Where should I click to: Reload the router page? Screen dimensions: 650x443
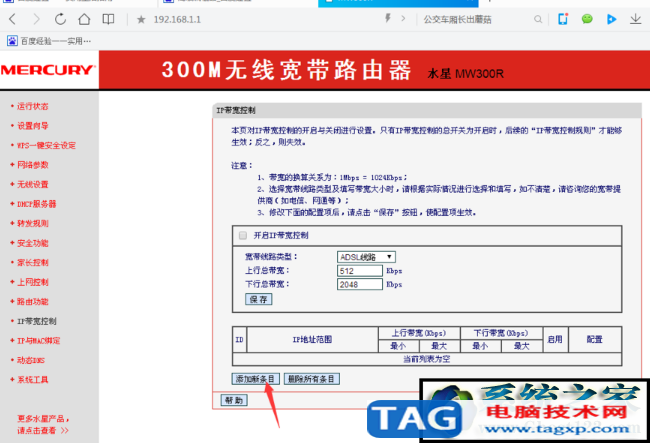pos(61,19)
